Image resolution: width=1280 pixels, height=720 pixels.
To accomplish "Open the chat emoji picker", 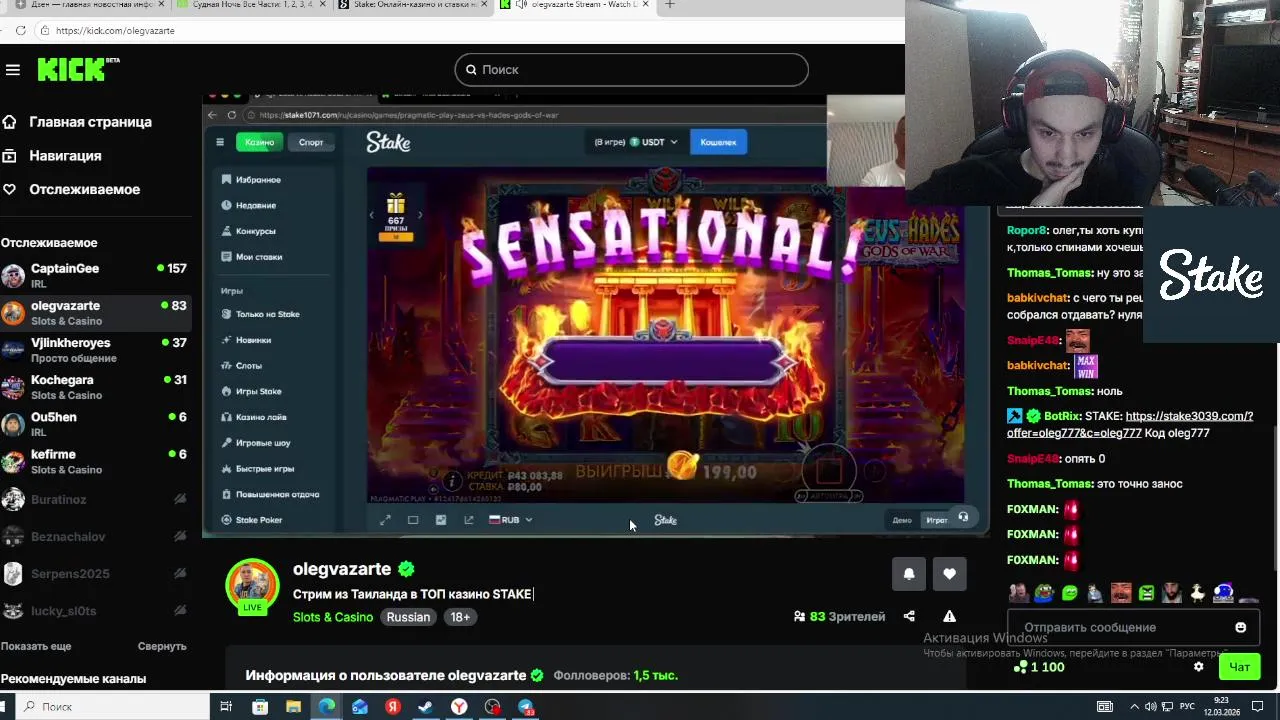I will [1241, 627].
